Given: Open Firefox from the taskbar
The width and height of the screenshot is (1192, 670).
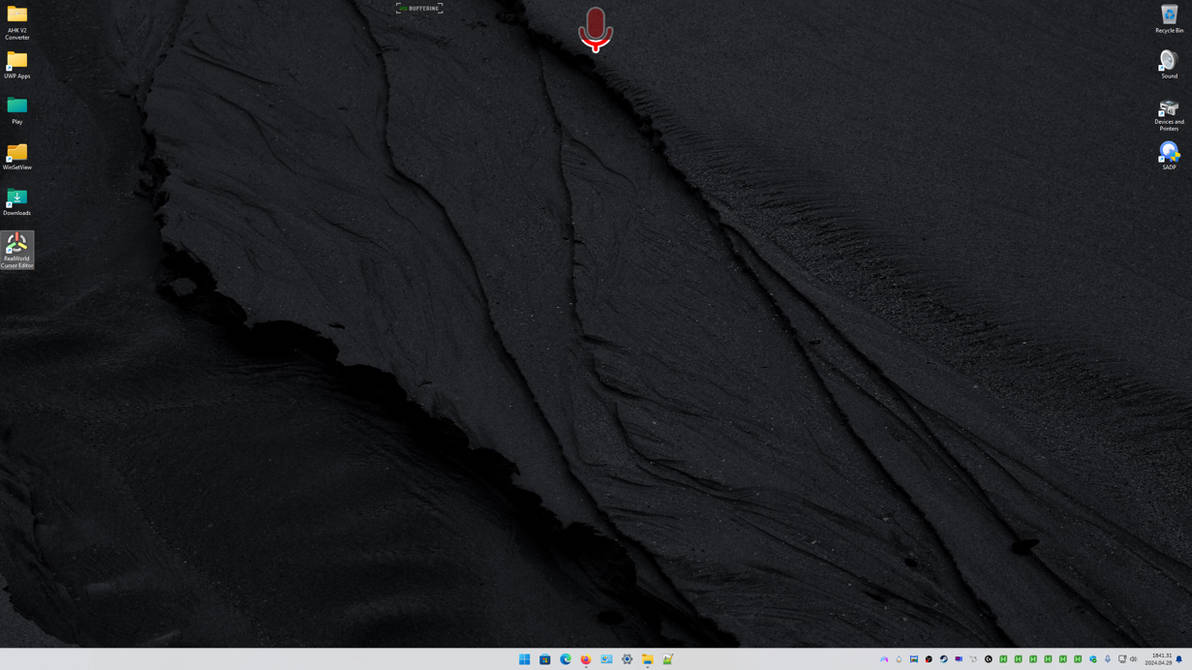Looking at the screenshot, I should pyautogui.click(x=585, y=659).
